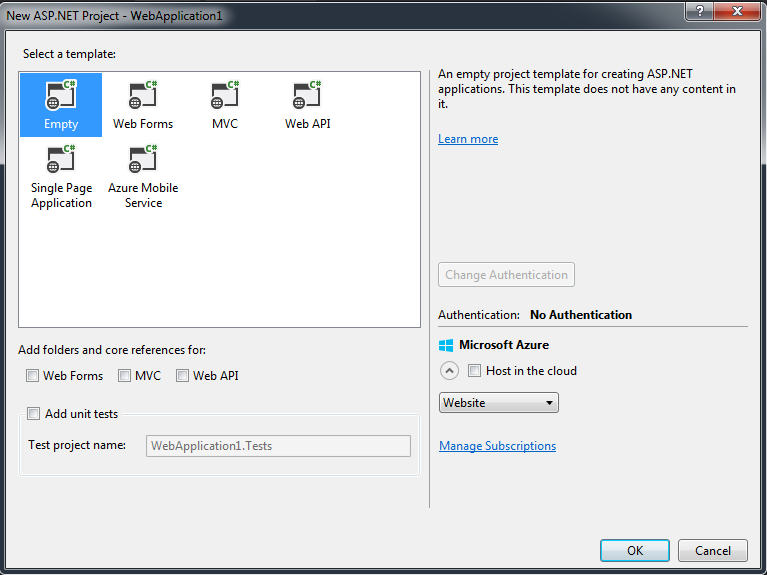The image size is (767, 575).
Task: Collapse the Microsoft Azure section chevron
Action: click(x=449, y=371)
